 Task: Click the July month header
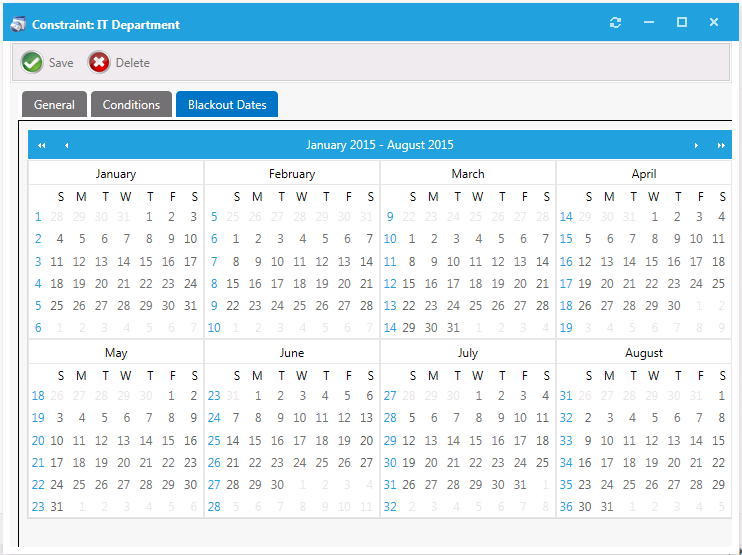[467, 353]
